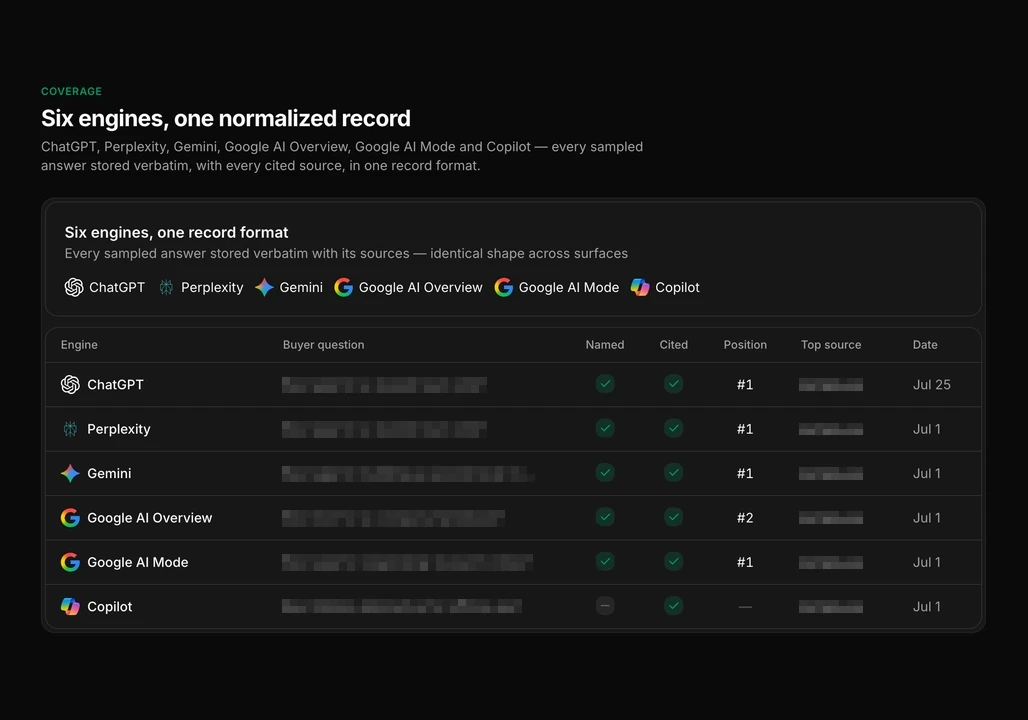1028x720 pixels.
Task: Click the Copilot label in the legend
Action: (x=677, y=288)
